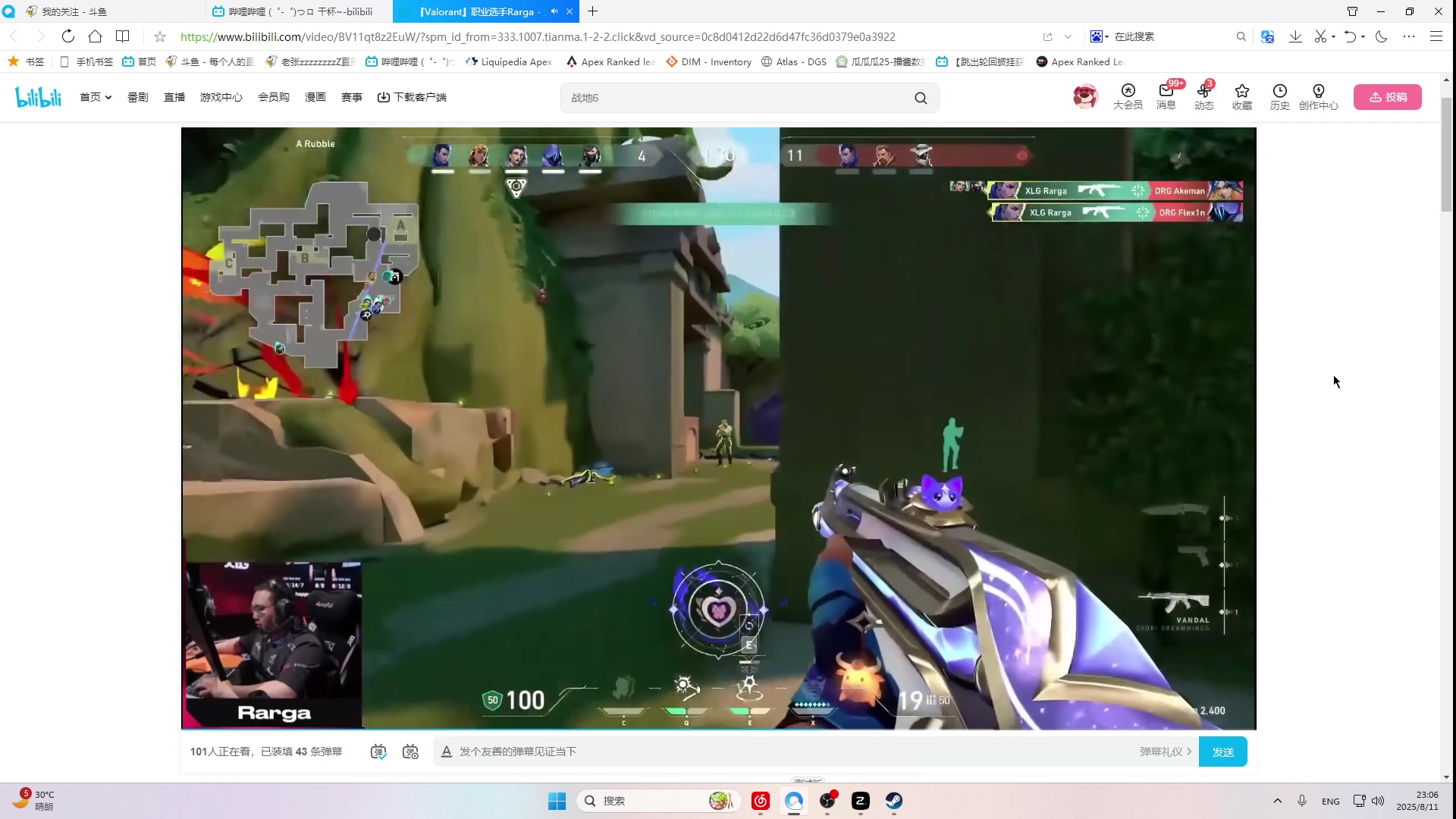The width and height of the screenshot is (1456, 819).
Task: Open 直播 live page
Action: (x=174, y=97)
